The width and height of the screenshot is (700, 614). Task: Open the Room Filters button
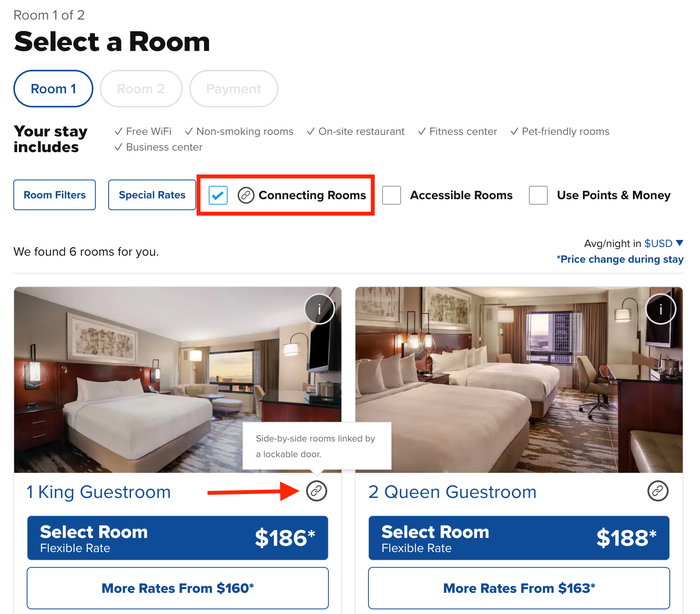click(x=54, y=195)
